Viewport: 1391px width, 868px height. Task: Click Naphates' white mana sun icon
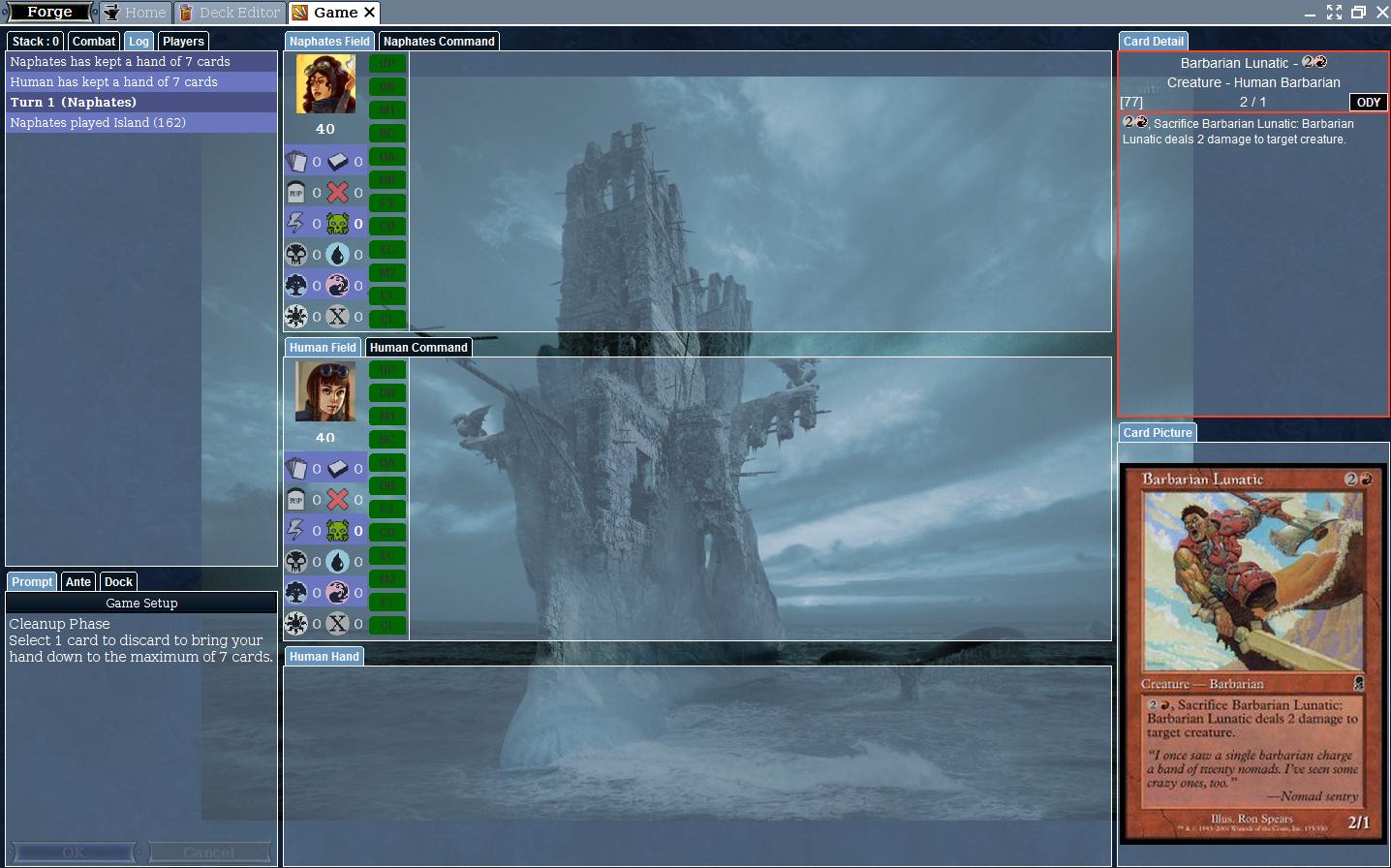296,317
